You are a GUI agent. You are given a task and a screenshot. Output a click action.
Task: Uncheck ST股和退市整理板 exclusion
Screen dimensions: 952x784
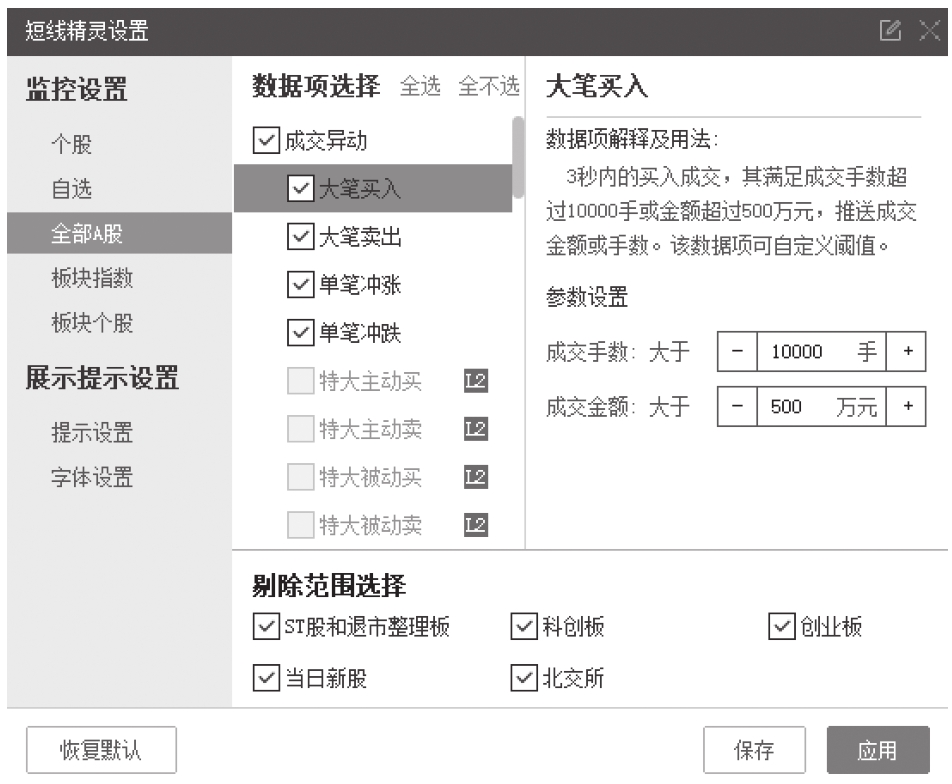pos(266,627)
